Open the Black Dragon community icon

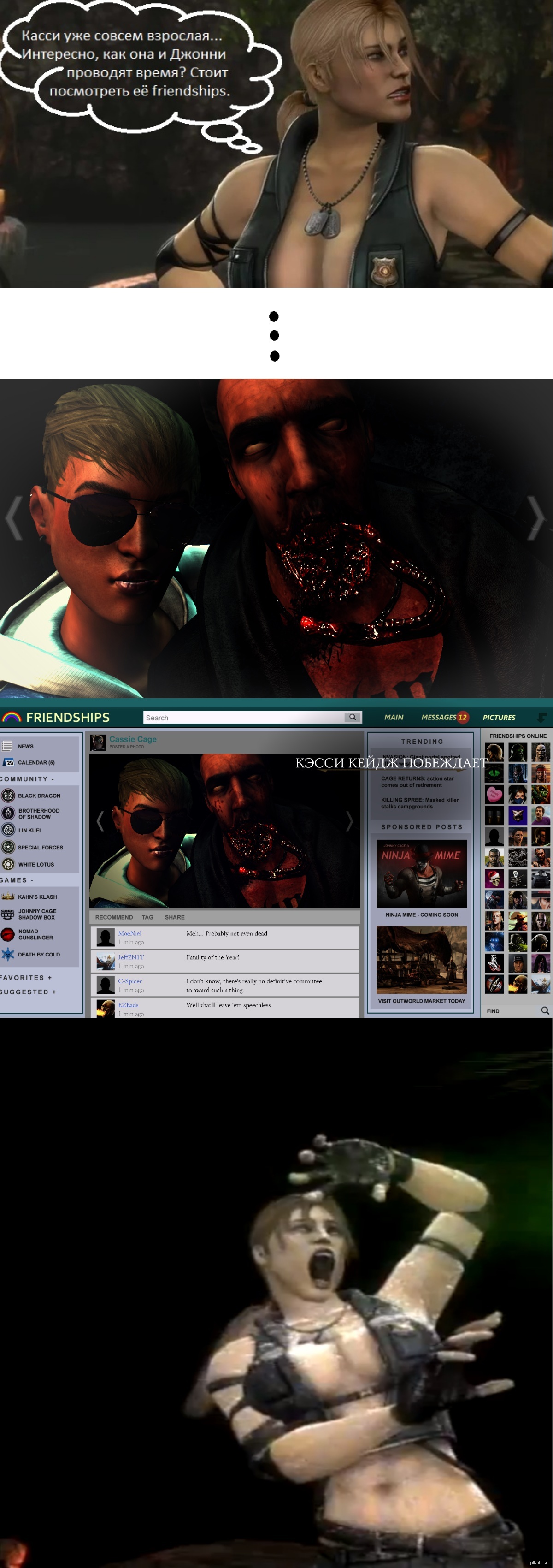[x=8, y=795]
